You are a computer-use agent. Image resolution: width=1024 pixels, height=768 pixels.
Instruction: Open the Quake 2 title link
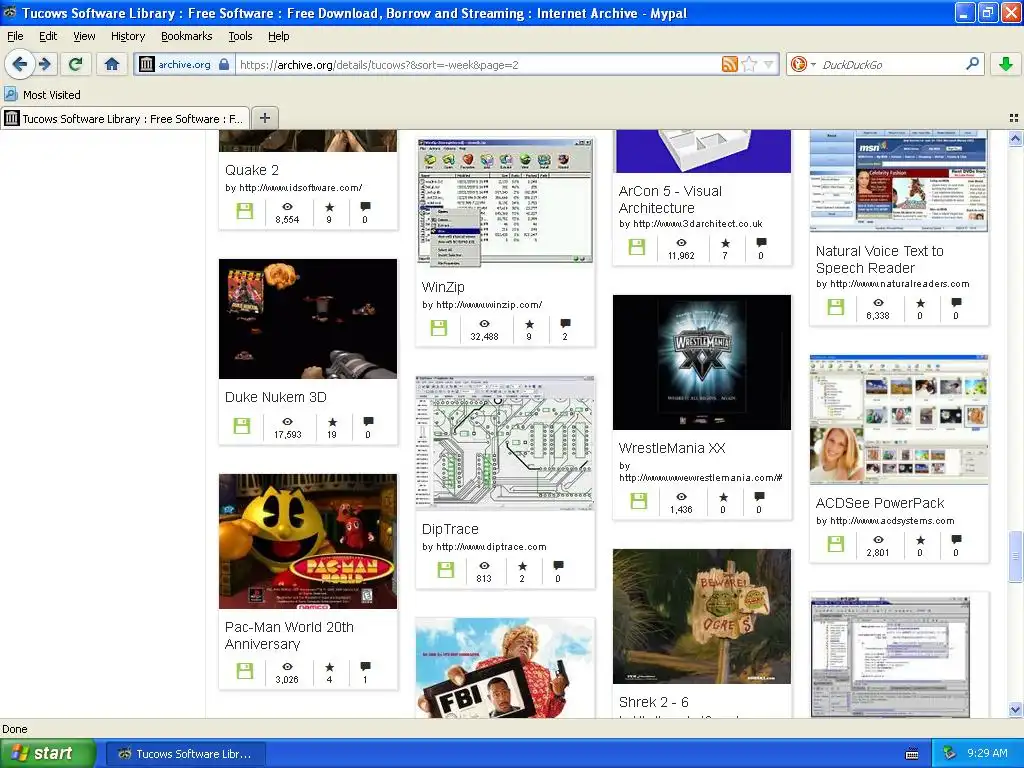[251, 170]
